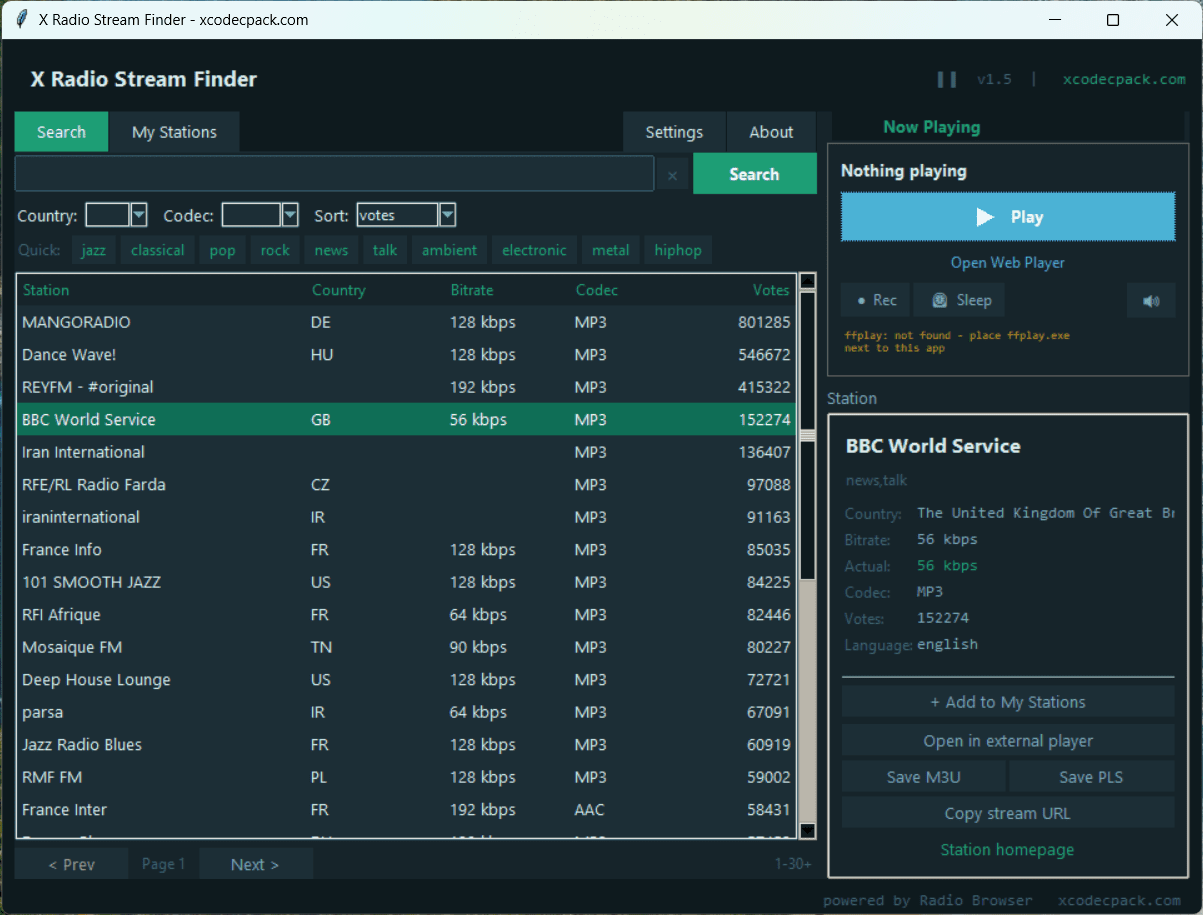Select the 101 SMOOTH JAZZ row
The height and width of the screenshot is (915, 1203).
[x=407, y=582]
